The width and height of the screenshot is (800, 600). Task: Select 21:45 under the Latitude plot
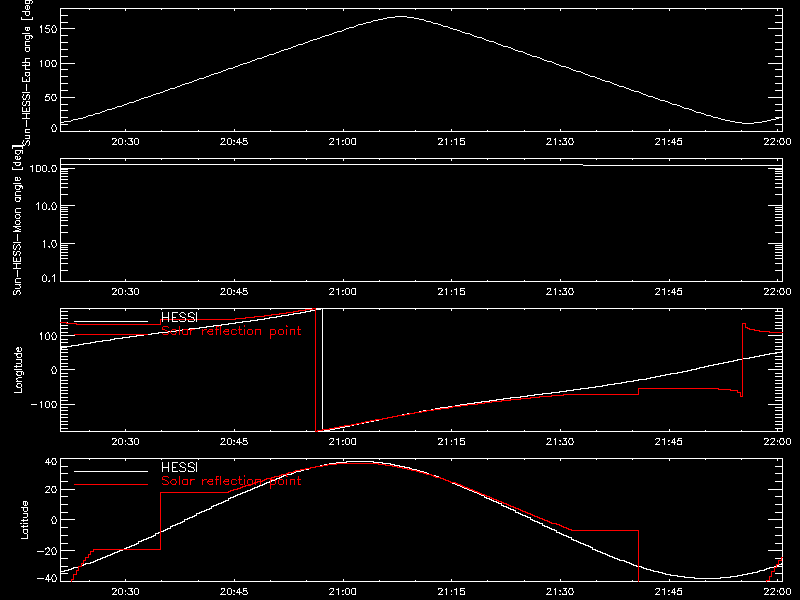[x=669, y=591]
